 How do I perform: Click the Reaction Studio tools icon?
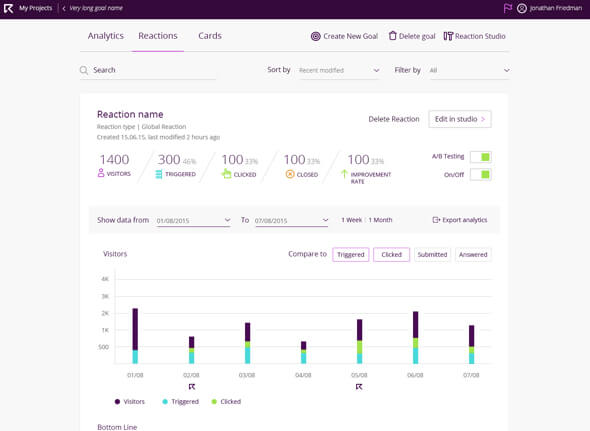click(448, 36)
